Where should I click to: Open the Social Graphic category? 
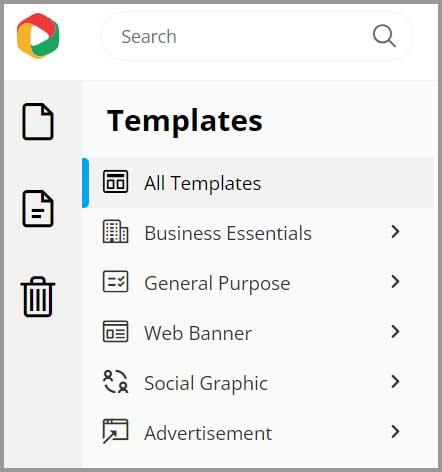tap(258, 382)
